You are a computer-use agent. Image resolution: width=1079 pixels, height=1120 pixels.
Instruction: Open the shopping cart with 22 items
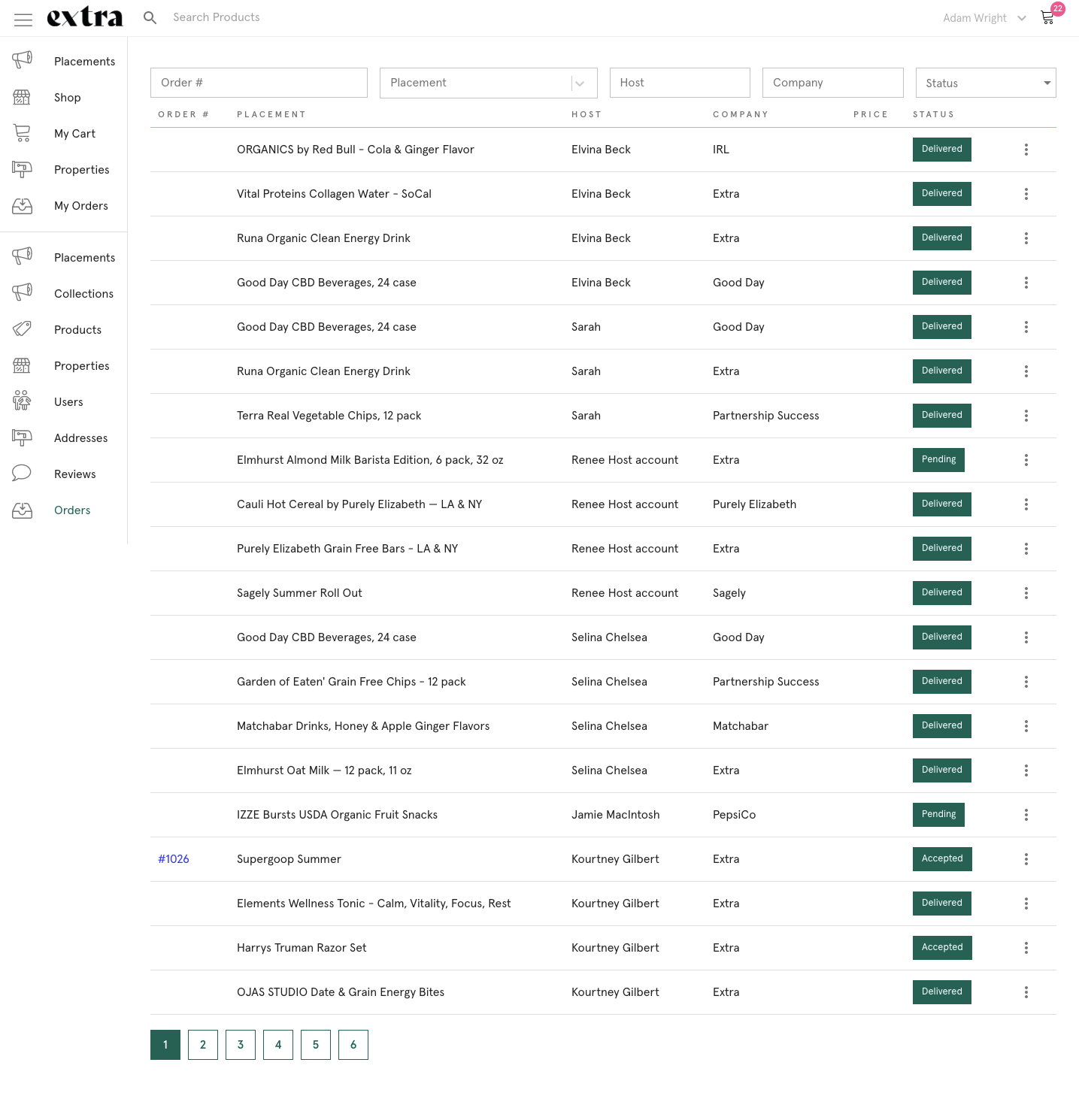[1048, 17]
